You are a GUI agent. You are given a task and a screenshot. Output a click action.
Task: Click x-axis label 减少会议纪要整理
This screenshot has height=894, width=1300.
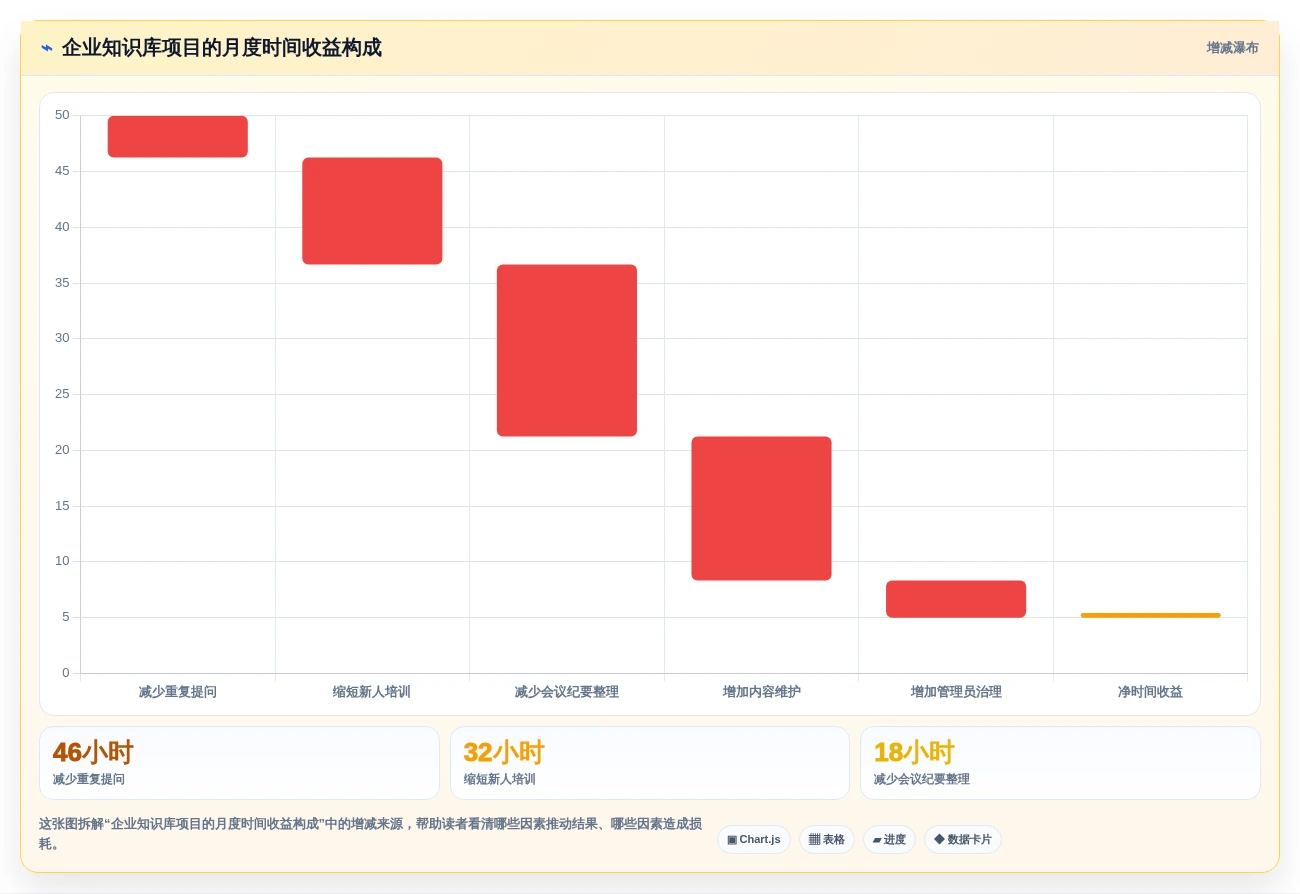[567, 692]
